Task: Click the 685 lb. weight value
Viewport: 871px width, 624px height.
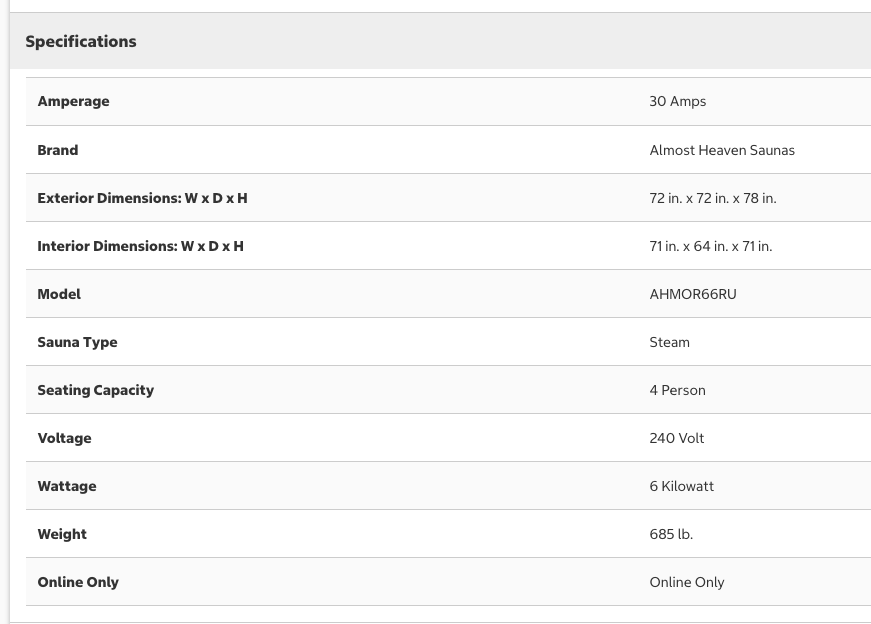Action: coord(670,534)
